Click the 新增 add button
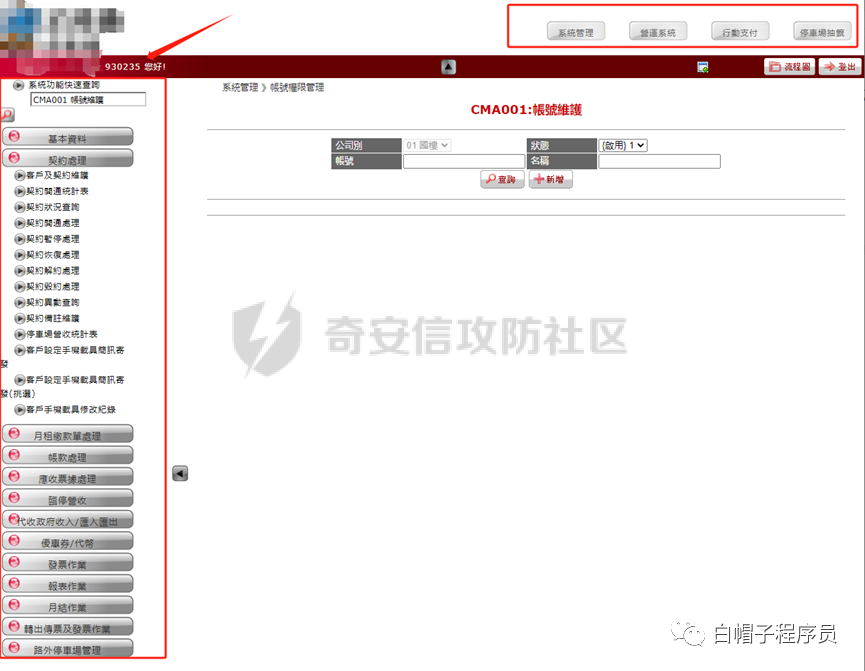Viewport: 865px width, 671px height. [551, 179]
